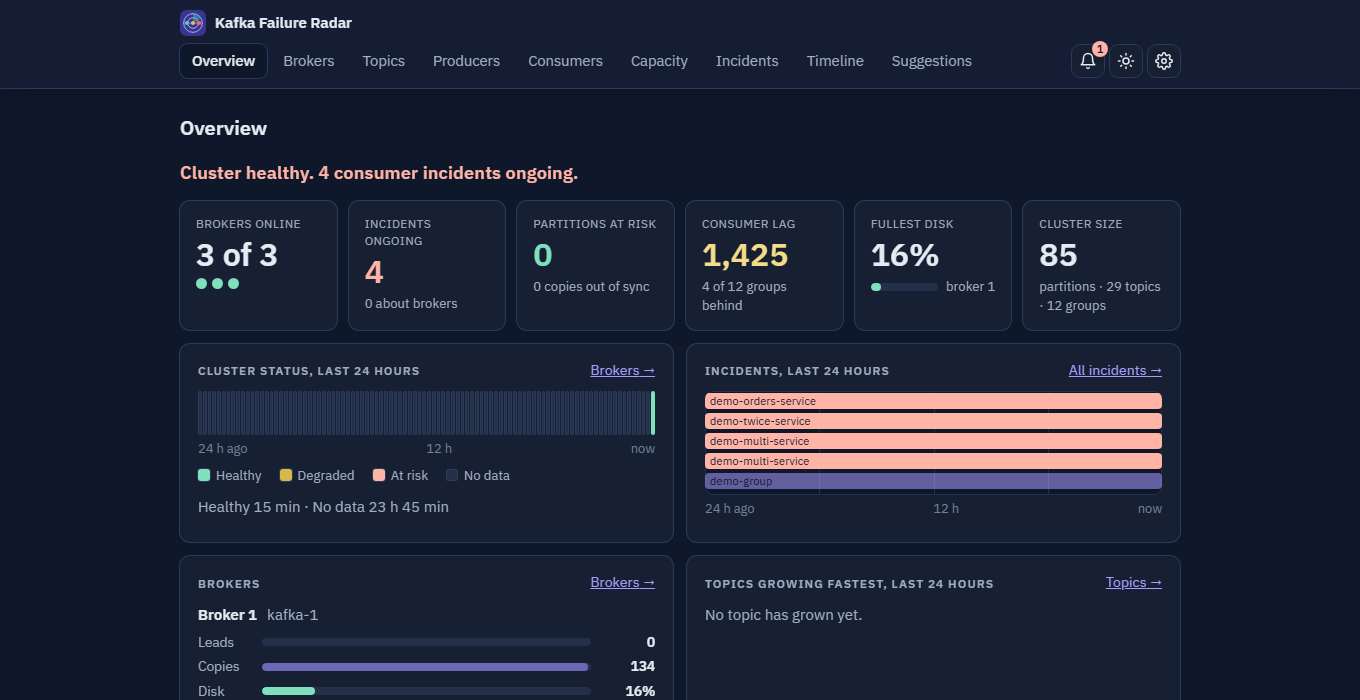Click the No data legend swatch

pos(452,475)
